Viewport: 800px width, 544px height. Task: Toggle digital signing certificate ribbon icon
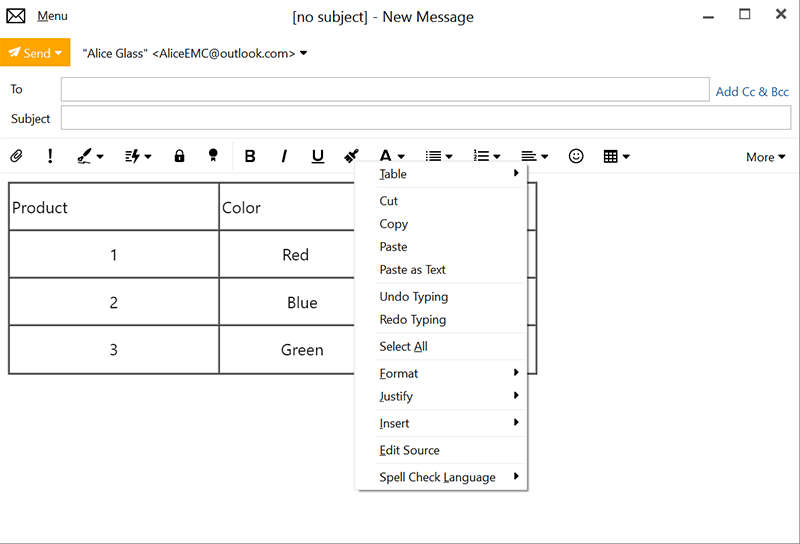point(213,156)
